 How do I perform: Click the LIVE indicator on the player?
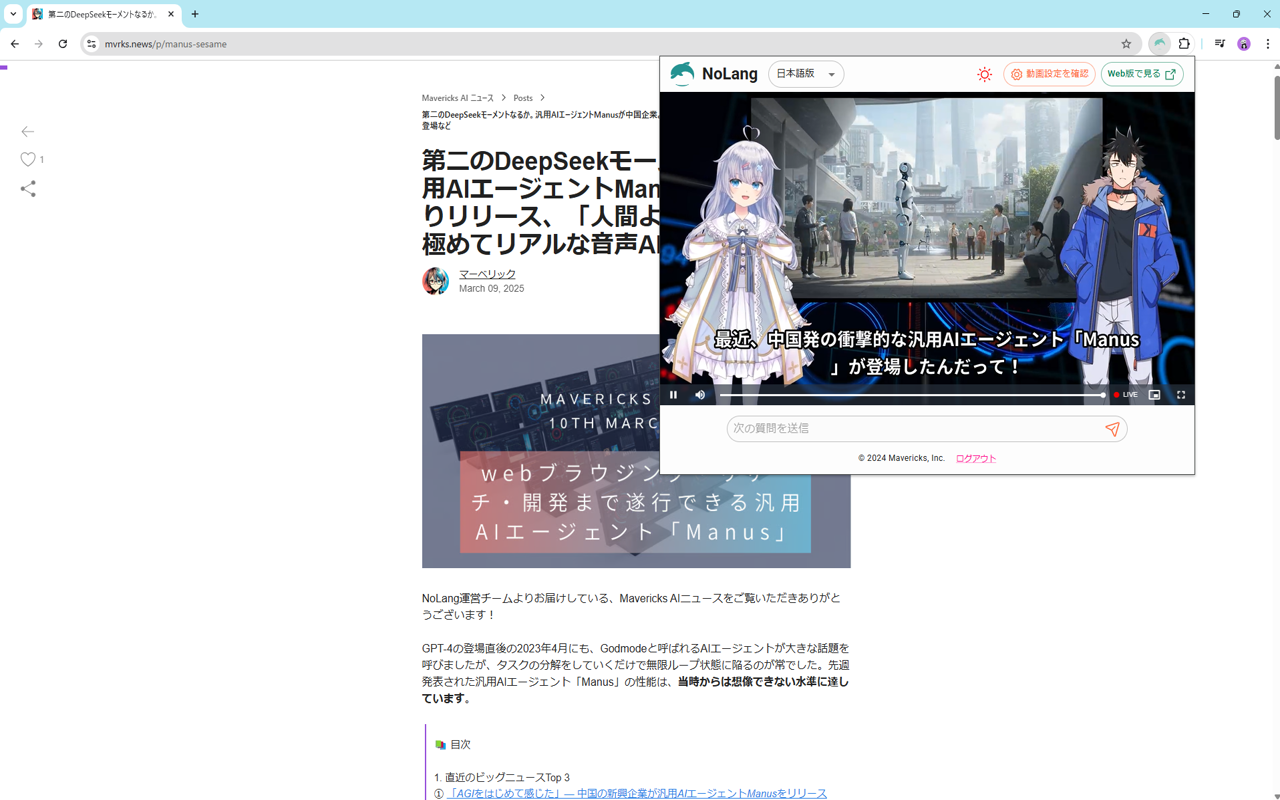pos(1126,395)
